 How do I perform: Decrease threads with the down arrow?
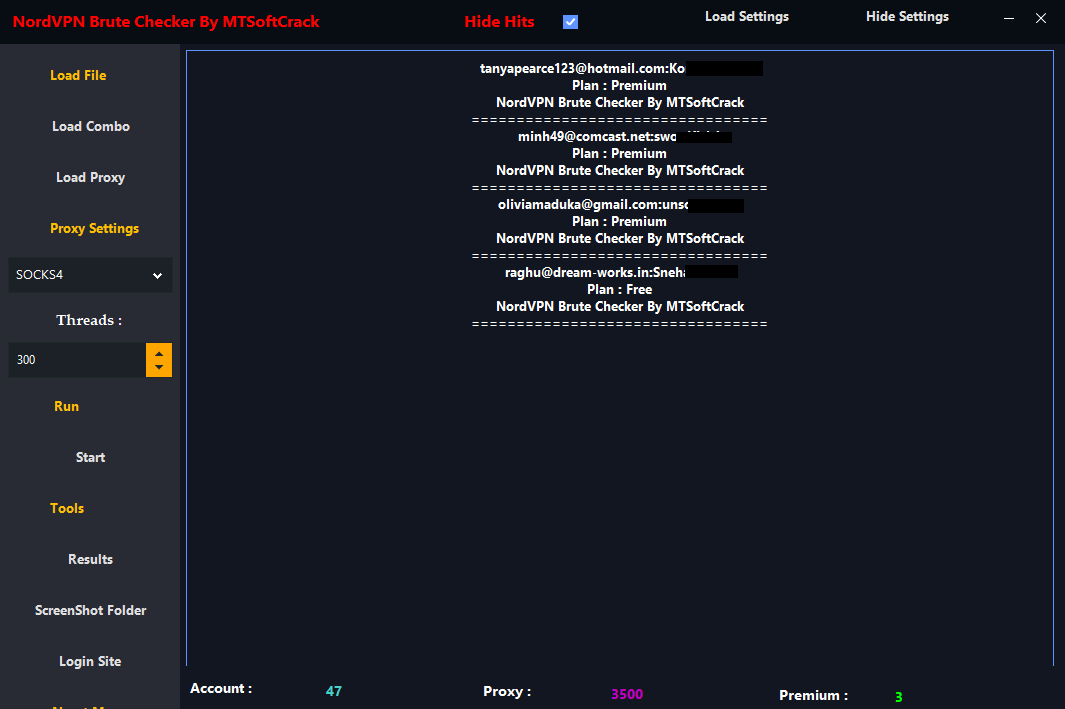point(159,367)
